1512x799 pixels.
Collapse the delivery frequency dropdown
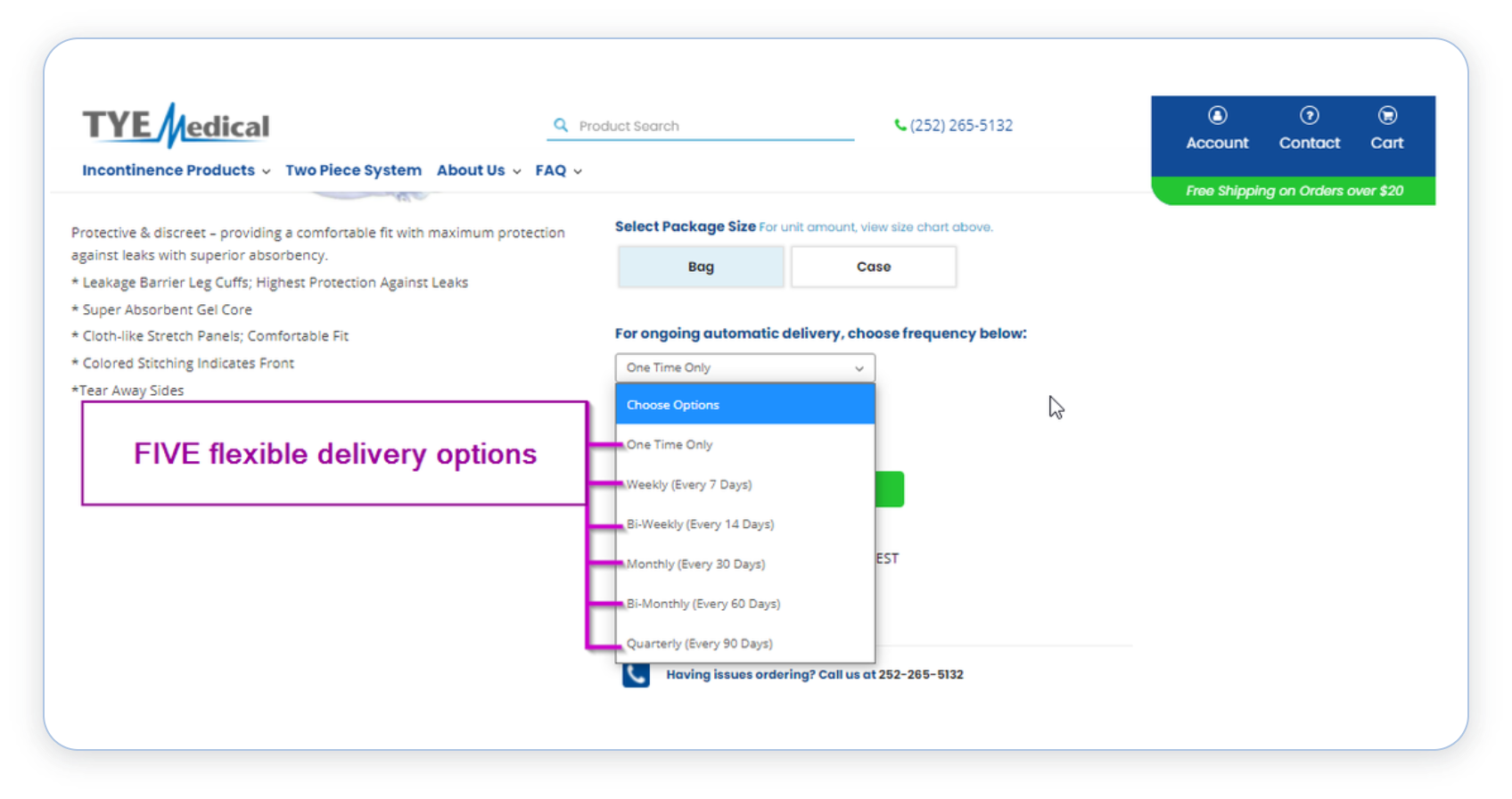tap(744, 367)
